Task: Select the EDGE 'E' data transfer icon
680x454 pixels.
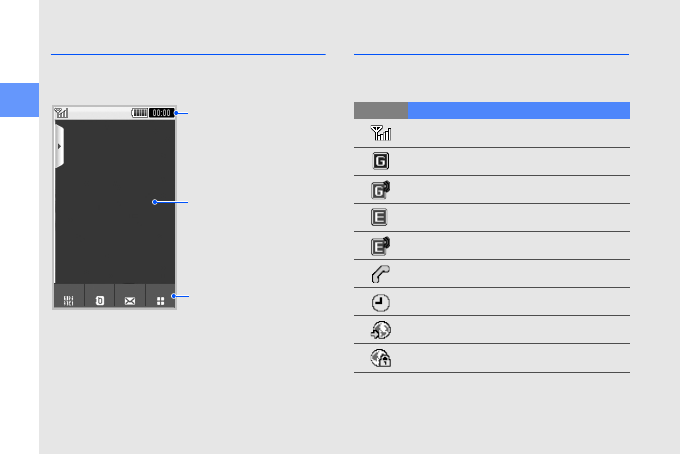Action: (381, 245)
